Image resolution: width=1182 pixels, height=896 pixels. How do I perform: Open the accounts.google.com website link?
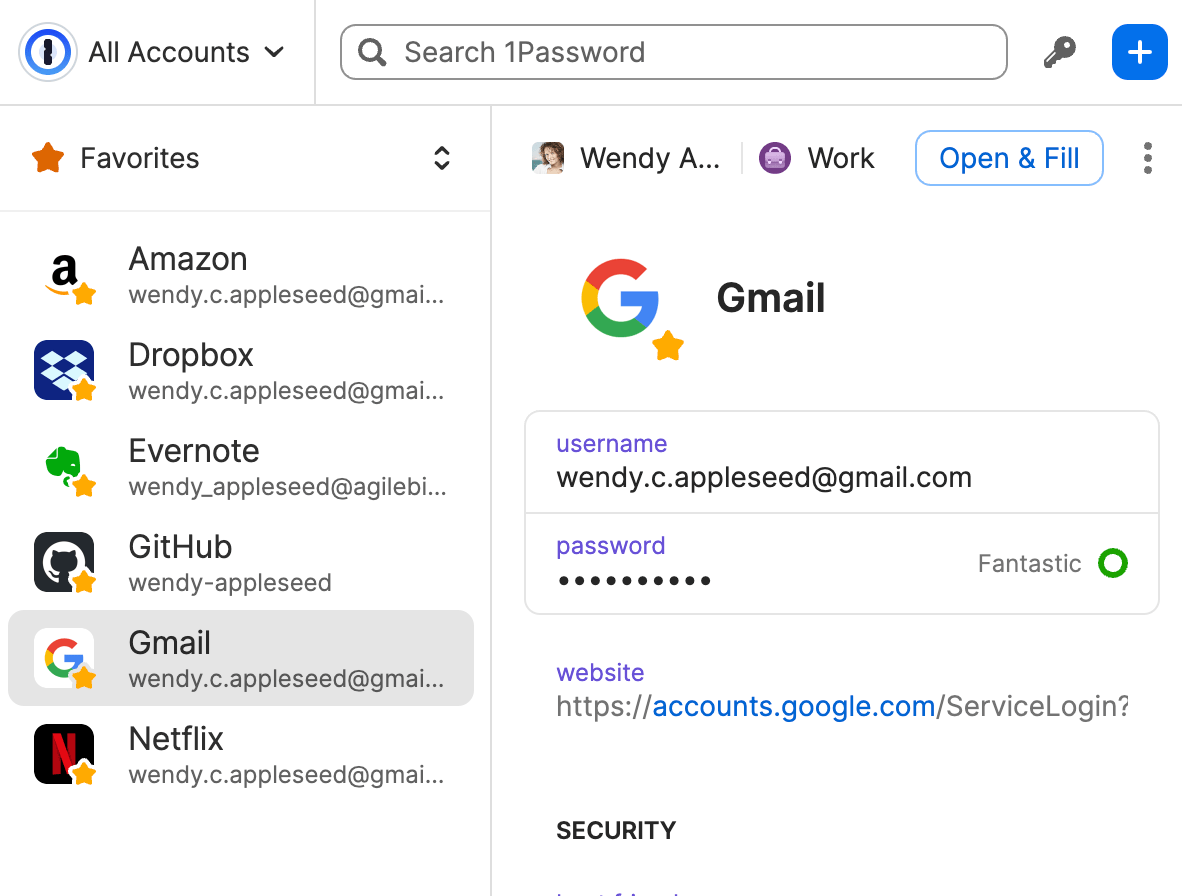click(793, 706)
